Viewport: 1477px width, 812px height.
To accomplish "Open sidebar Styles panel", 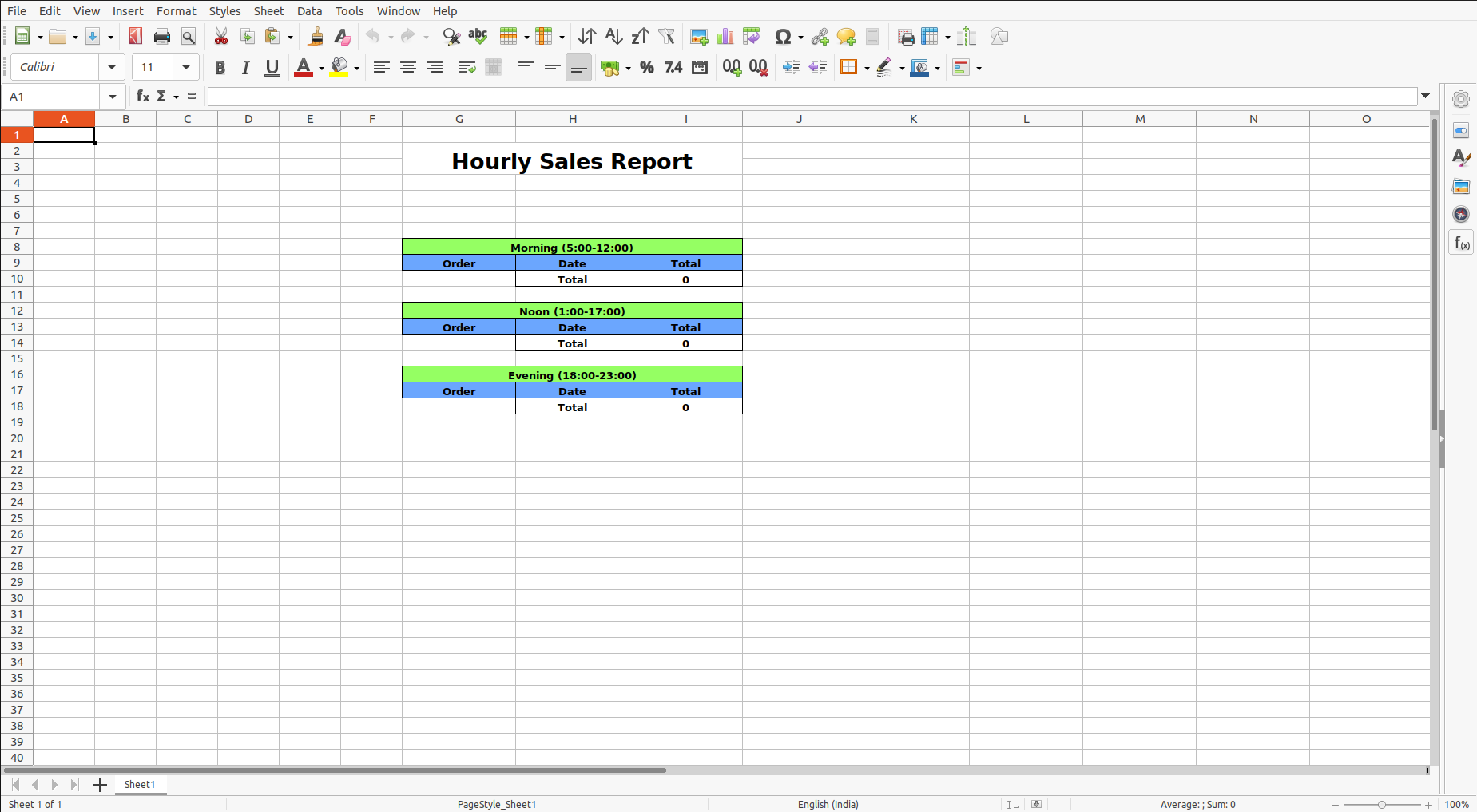I will [1461, 158].
